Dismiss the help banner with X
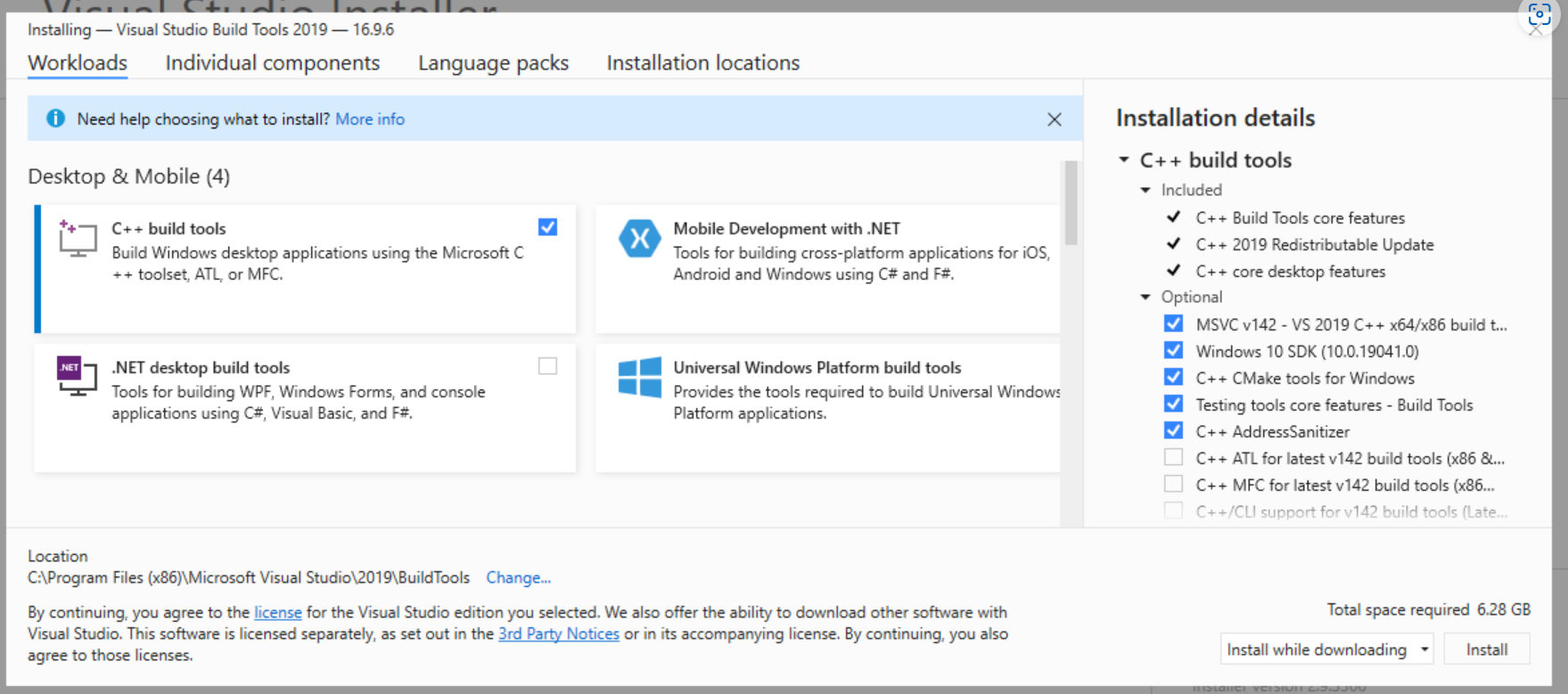Image resolution: width=1568 pixels, height=694 pixels. coord(1055,119)
